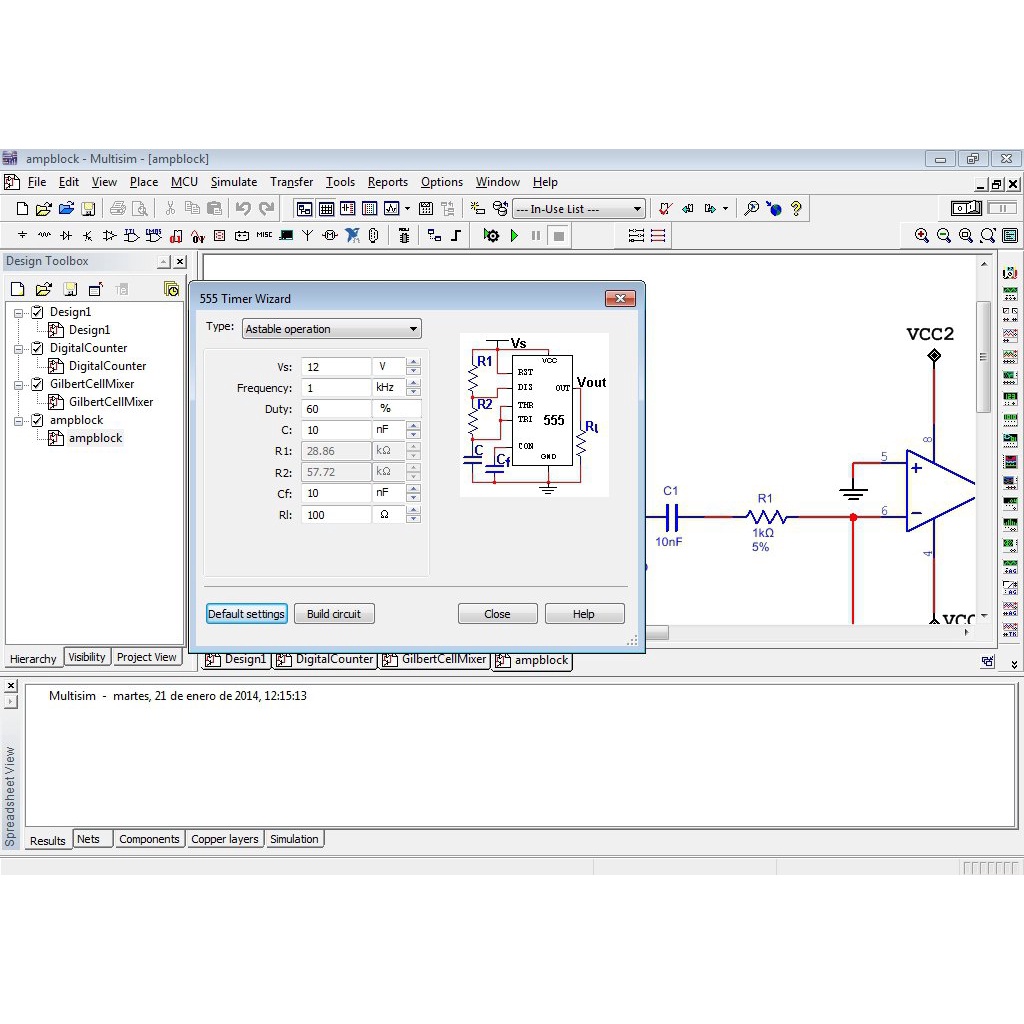Collapse the DigitalCounter tree node
This screenshot has width=1024, height=1024.
[x=18, y=349]
